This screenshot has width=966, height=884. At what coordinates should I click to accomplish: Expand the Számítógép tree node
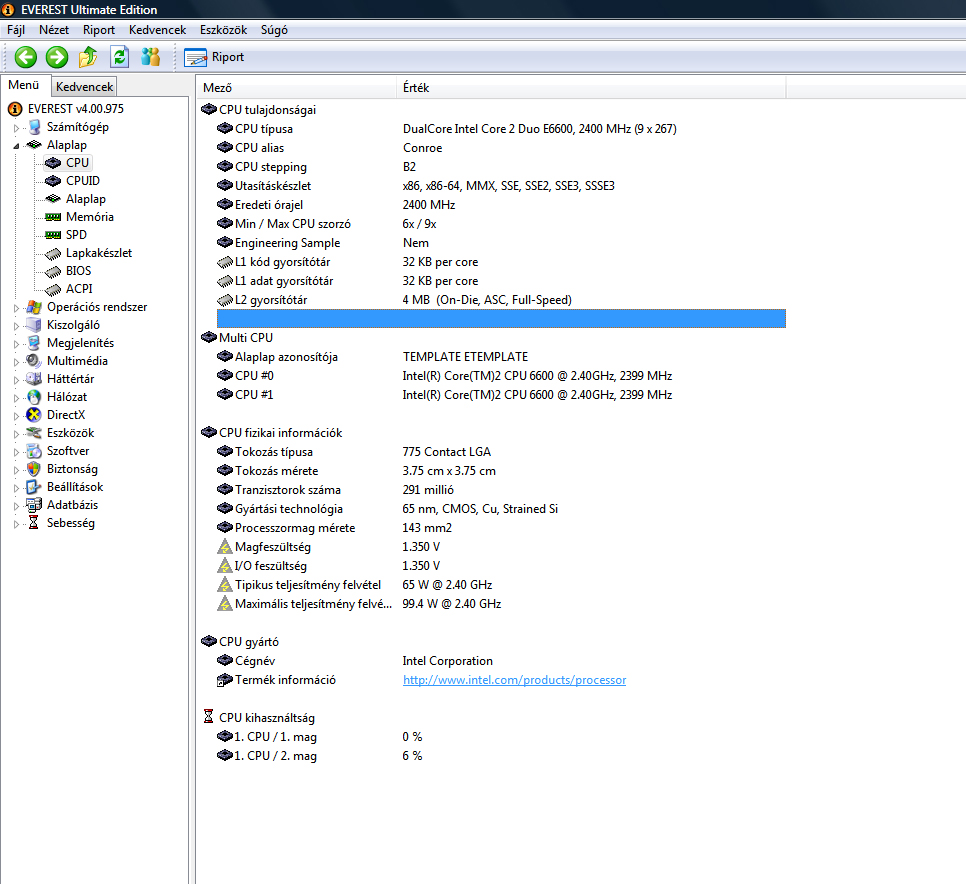[x=17, y=128]
